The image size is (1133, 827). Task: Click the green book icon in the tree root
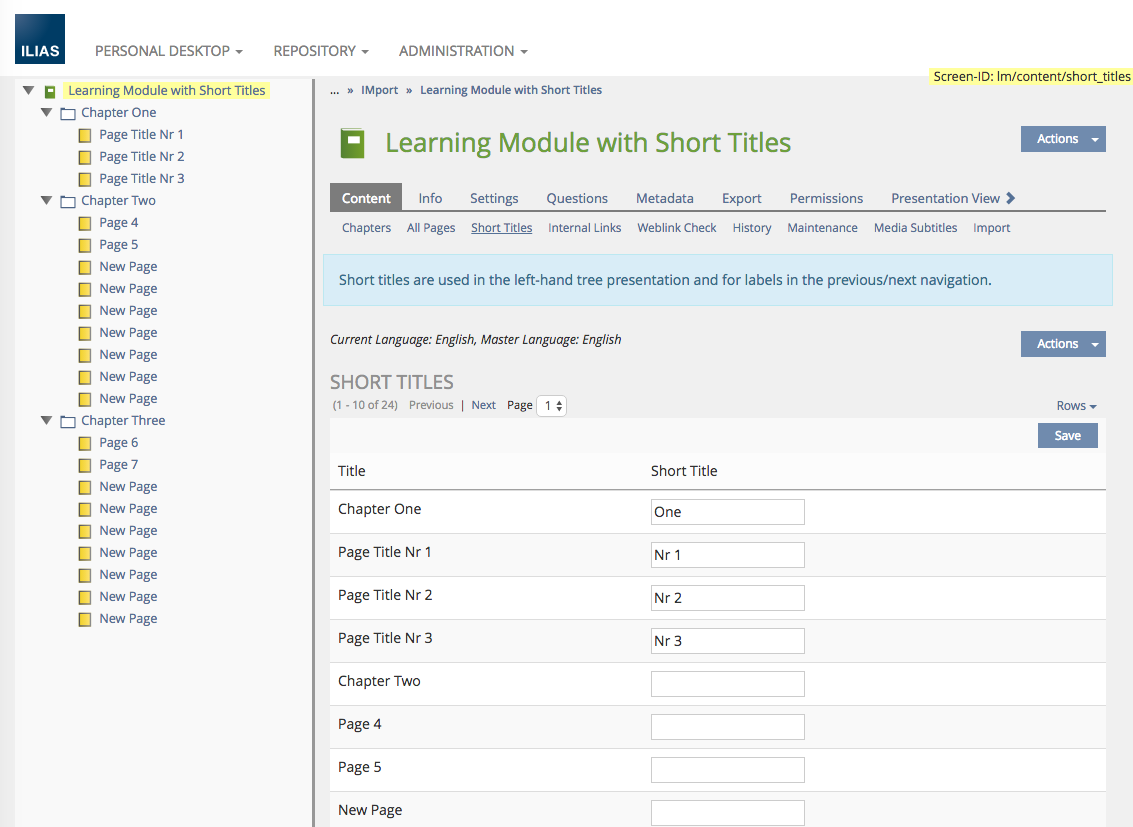click(50, 91)
